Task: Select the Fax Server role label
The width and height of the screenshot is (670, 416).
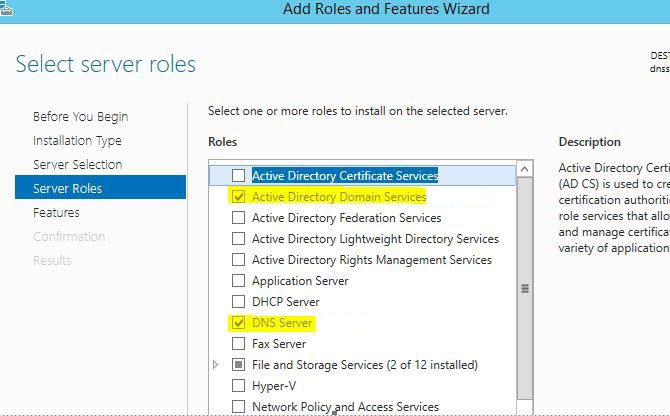Action: coord(279,343)
